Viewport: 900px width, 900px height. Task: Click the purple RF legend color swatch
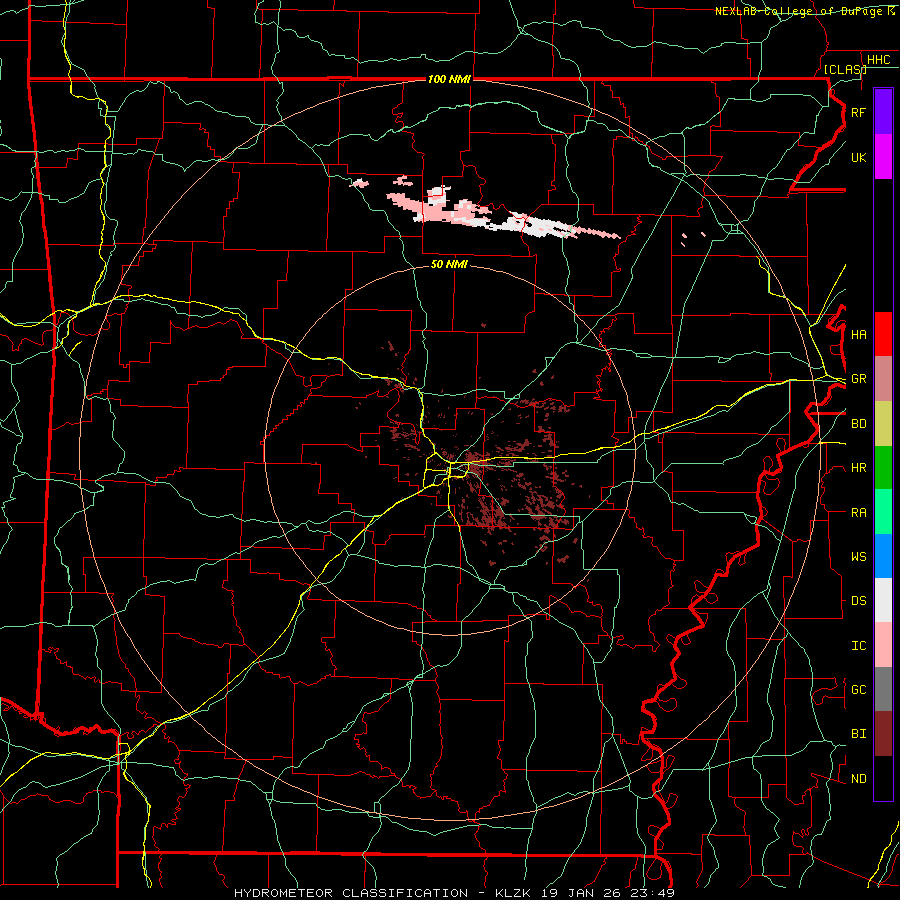pyautogui.click(x=883, y=112)
